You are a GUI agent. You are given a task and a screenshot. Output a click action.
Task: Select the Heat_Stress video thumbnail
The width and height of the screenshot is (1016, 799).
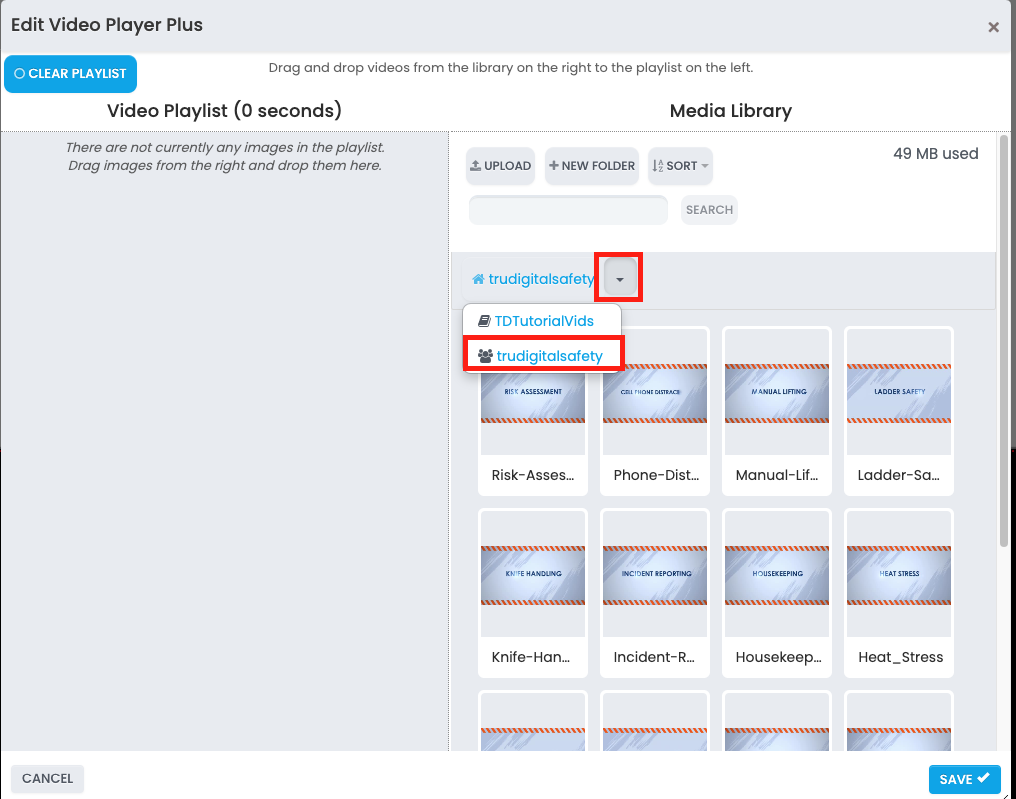[899, 575]
